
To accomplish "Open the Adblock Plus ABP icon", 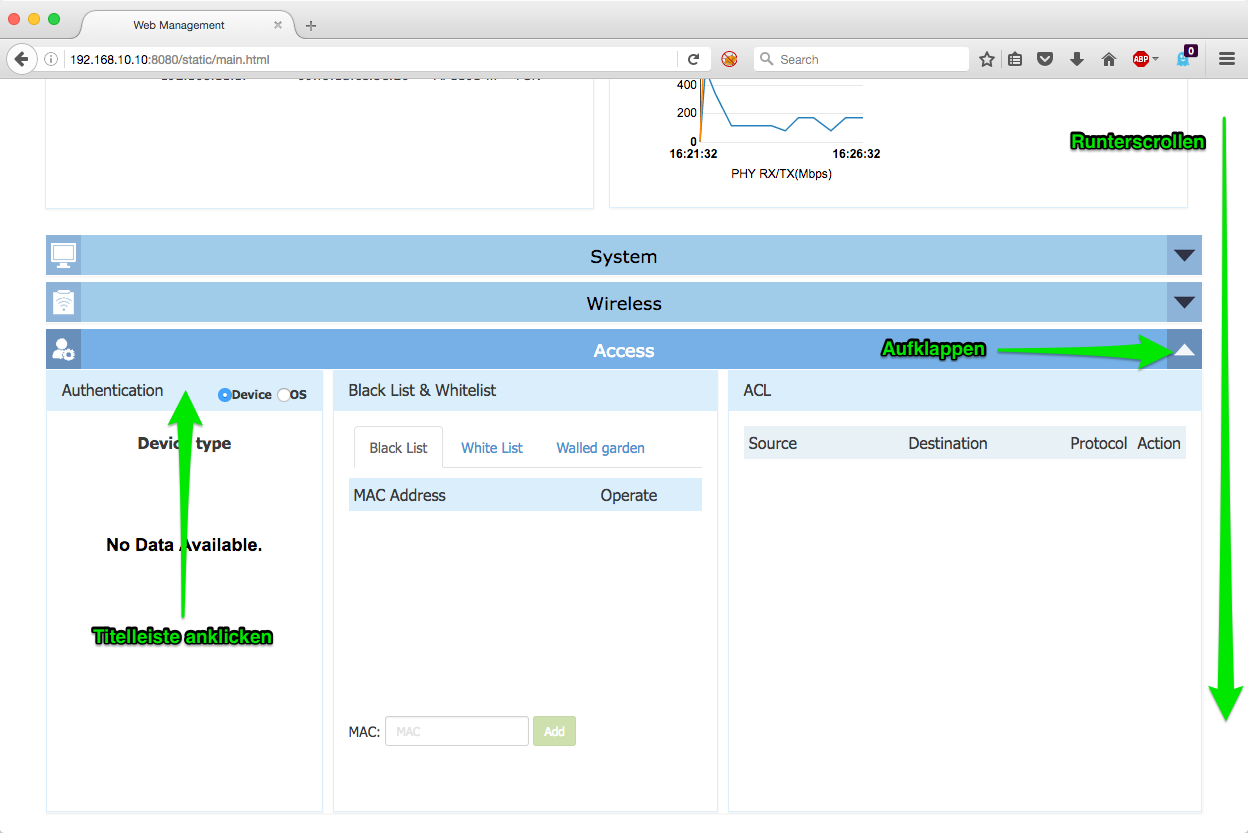I will [x=1141, y=60].
